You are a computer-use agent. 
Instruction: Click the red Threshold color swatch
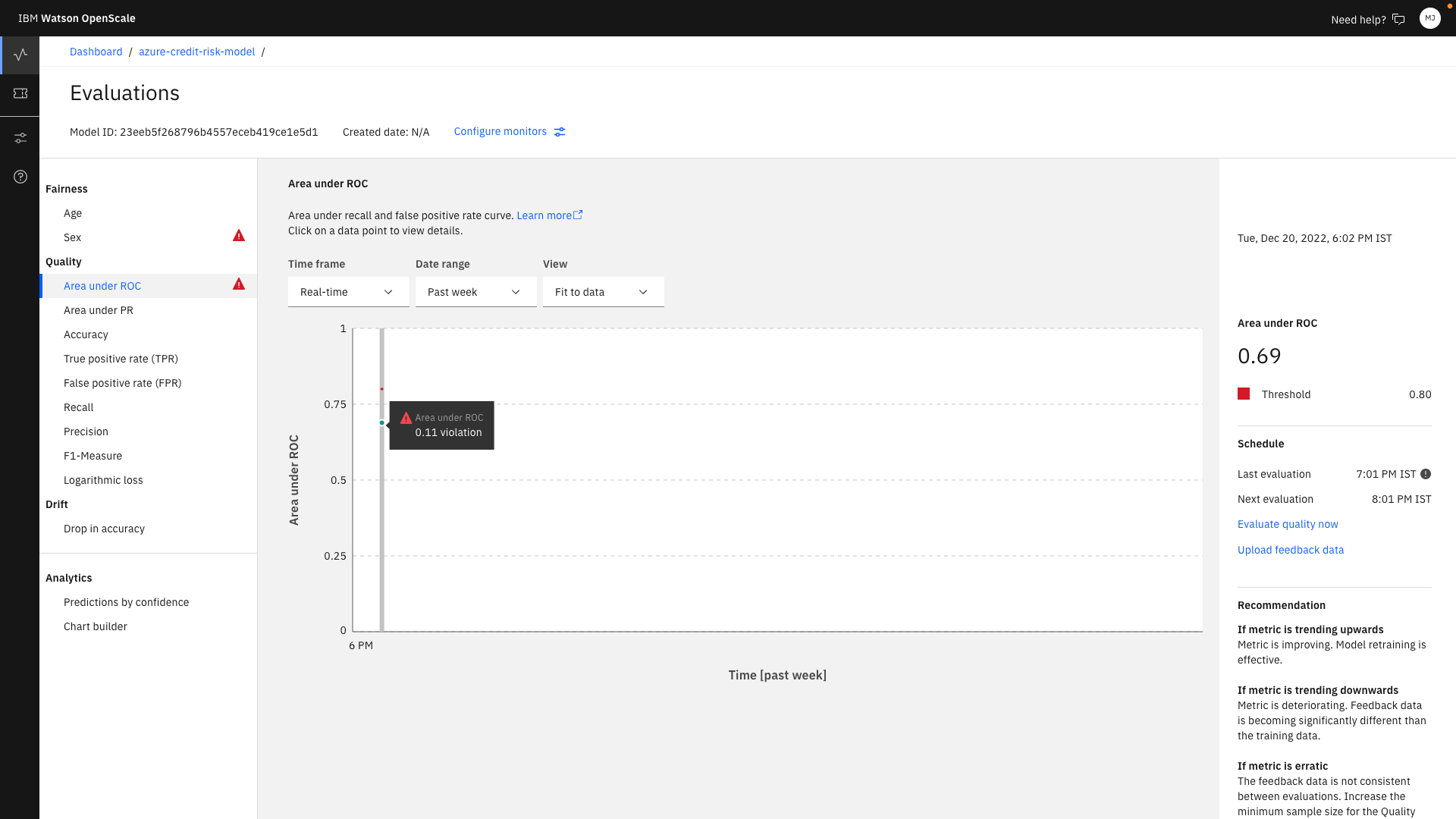click(1244, 394)
